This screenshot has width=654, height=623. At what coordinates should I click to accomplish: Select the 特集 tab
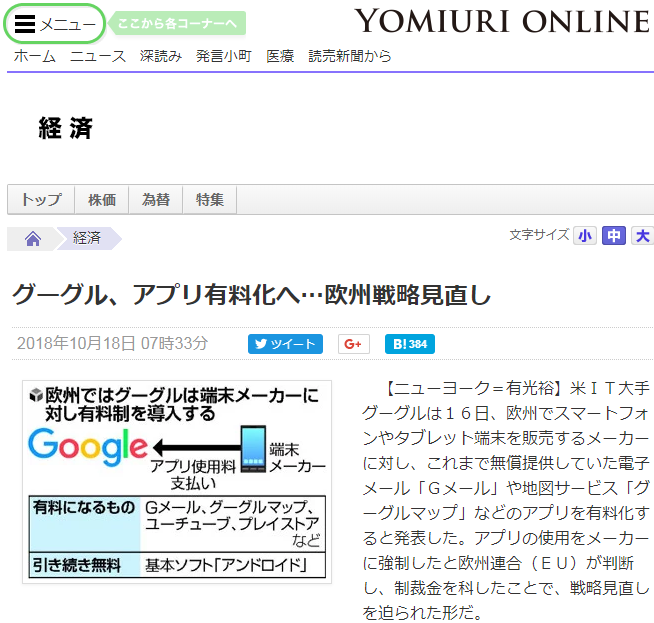click(x=210, y=200)
